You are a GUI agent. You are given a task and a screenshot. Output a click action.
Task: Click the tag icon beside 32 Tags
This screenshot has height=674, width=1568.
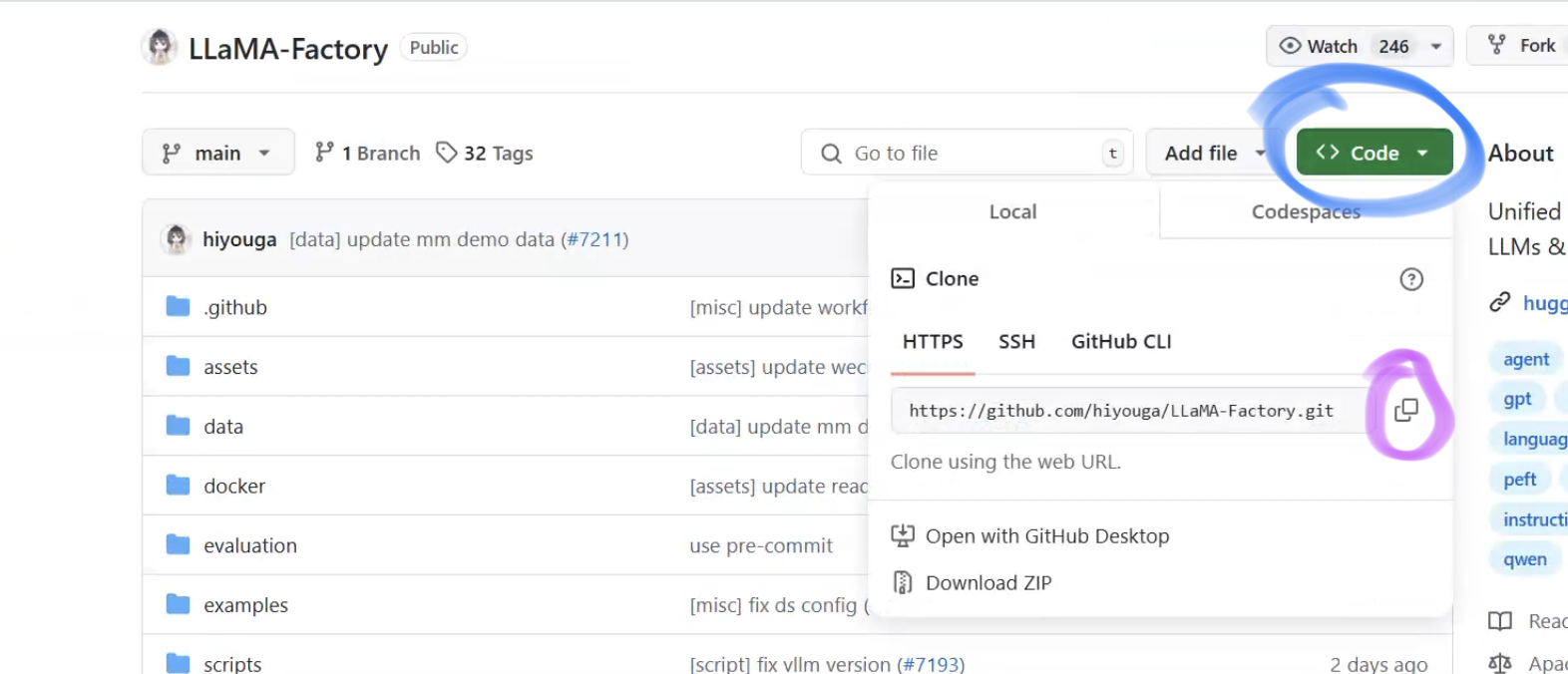tap(447, 153)
